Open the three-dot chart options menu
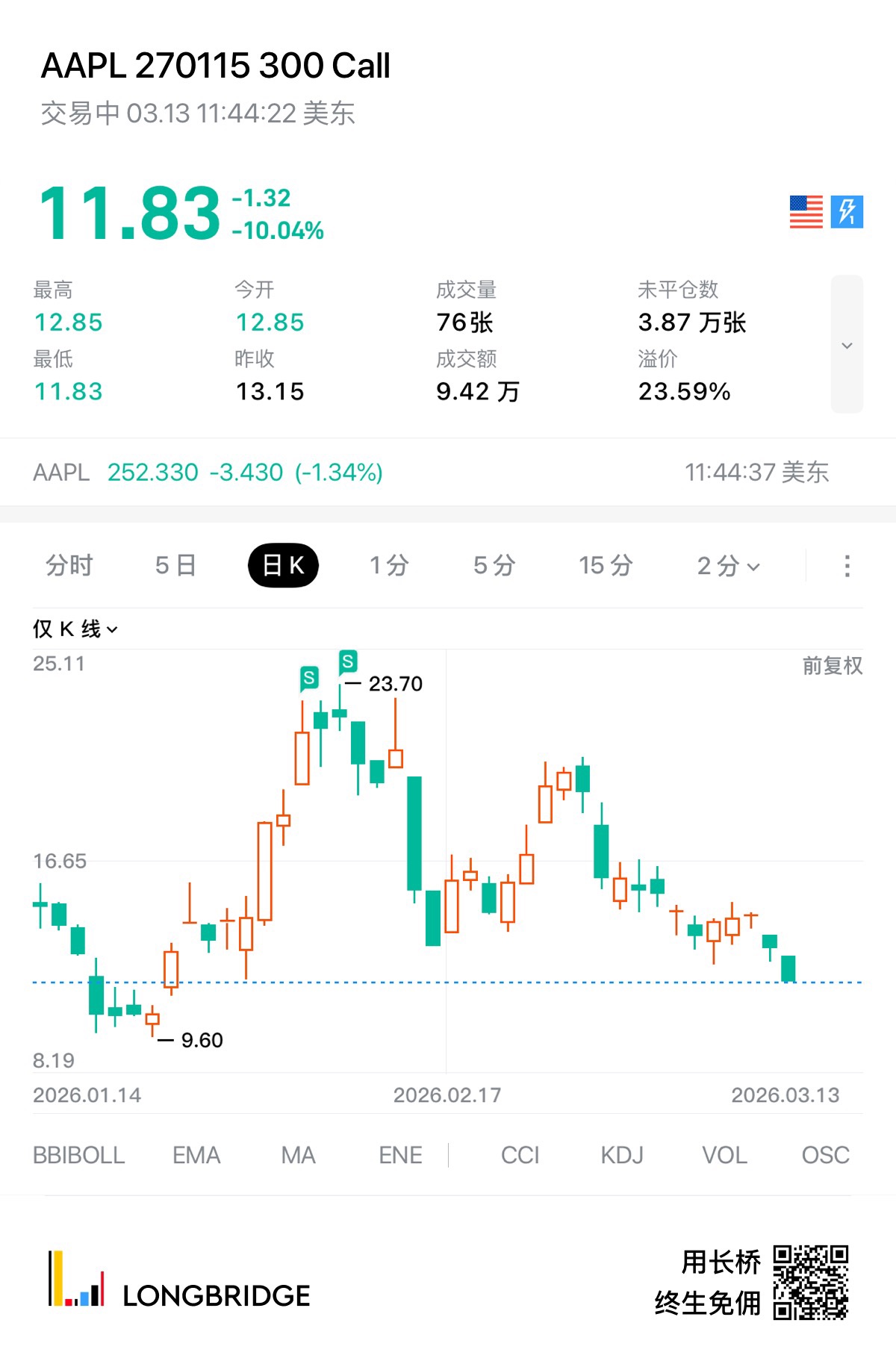The height and width of the screenshot is (1370, 896). (x=847, y=566)
